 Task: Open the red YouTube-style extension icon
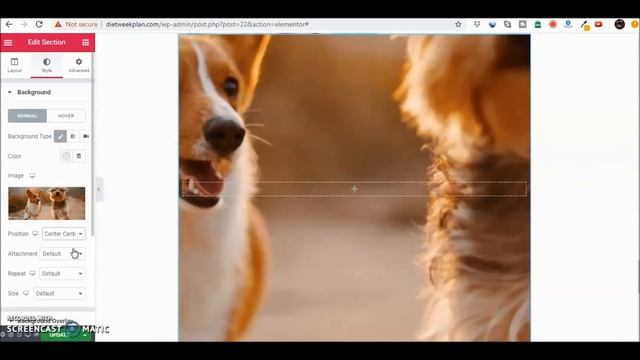pos(598,24)
